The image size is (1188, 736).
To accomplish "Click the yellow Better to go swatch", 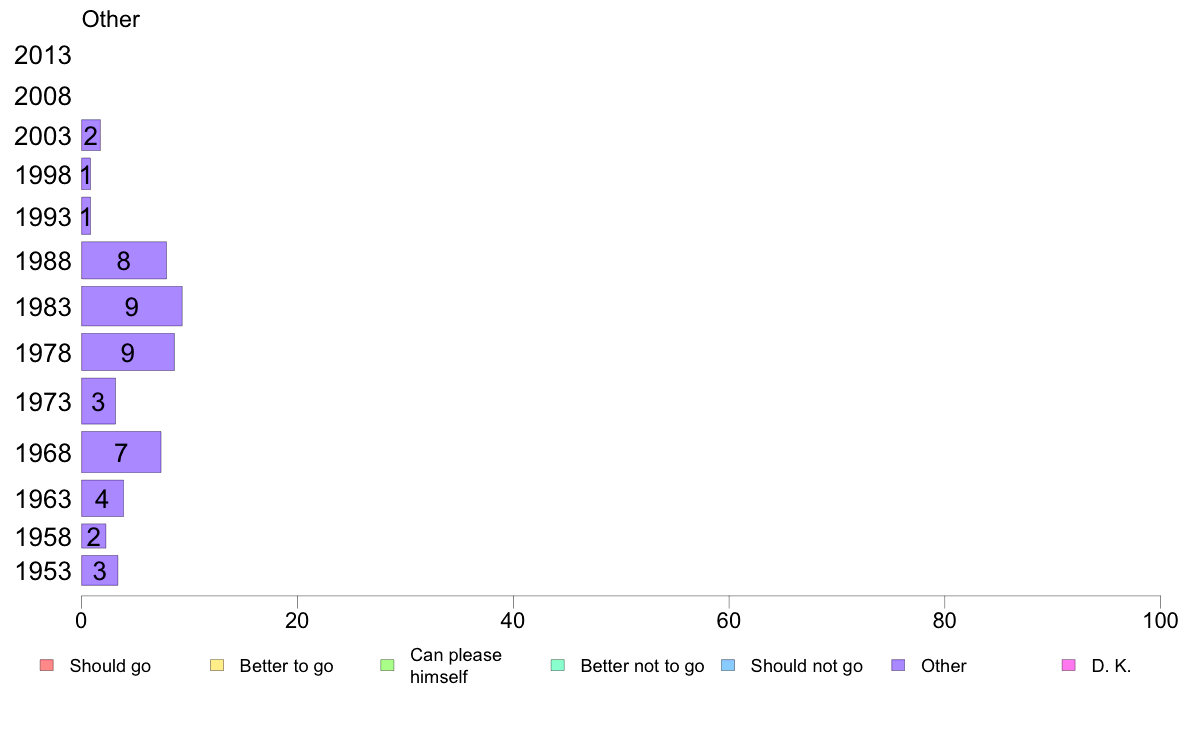I will 217,666.
